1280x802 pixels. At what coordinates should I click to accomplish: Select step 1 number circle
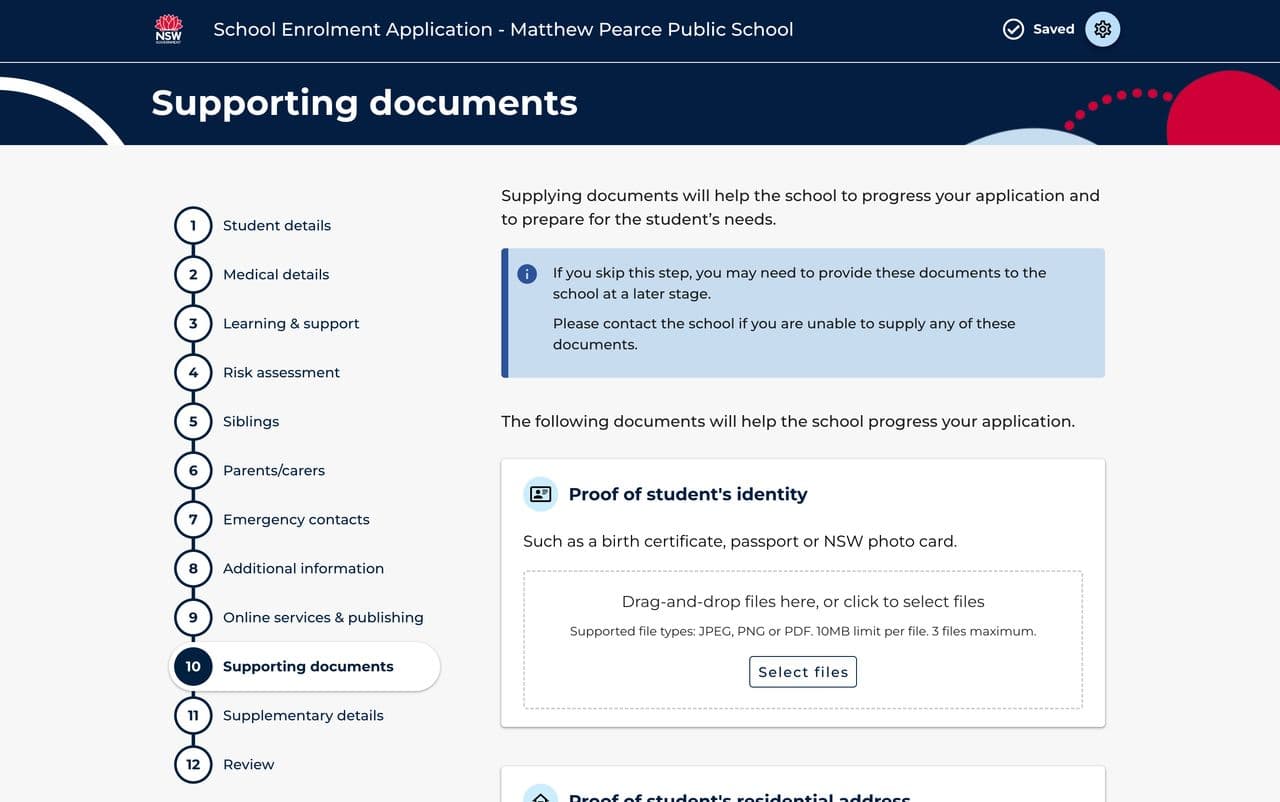(x=193, y=225)
